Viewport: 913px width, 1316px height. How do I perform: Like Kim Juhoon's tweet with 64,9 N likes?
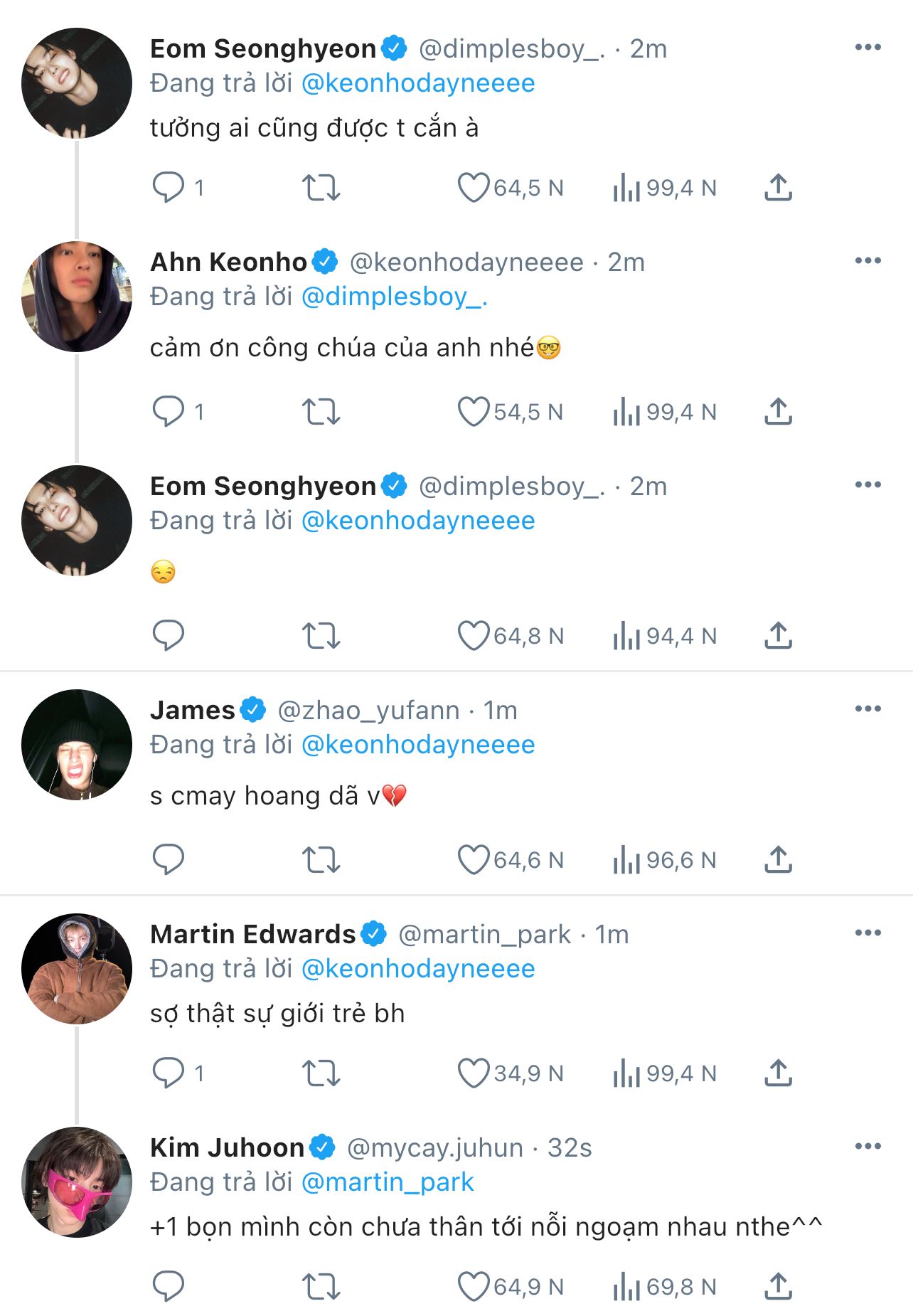click(x=473, y=1287)
